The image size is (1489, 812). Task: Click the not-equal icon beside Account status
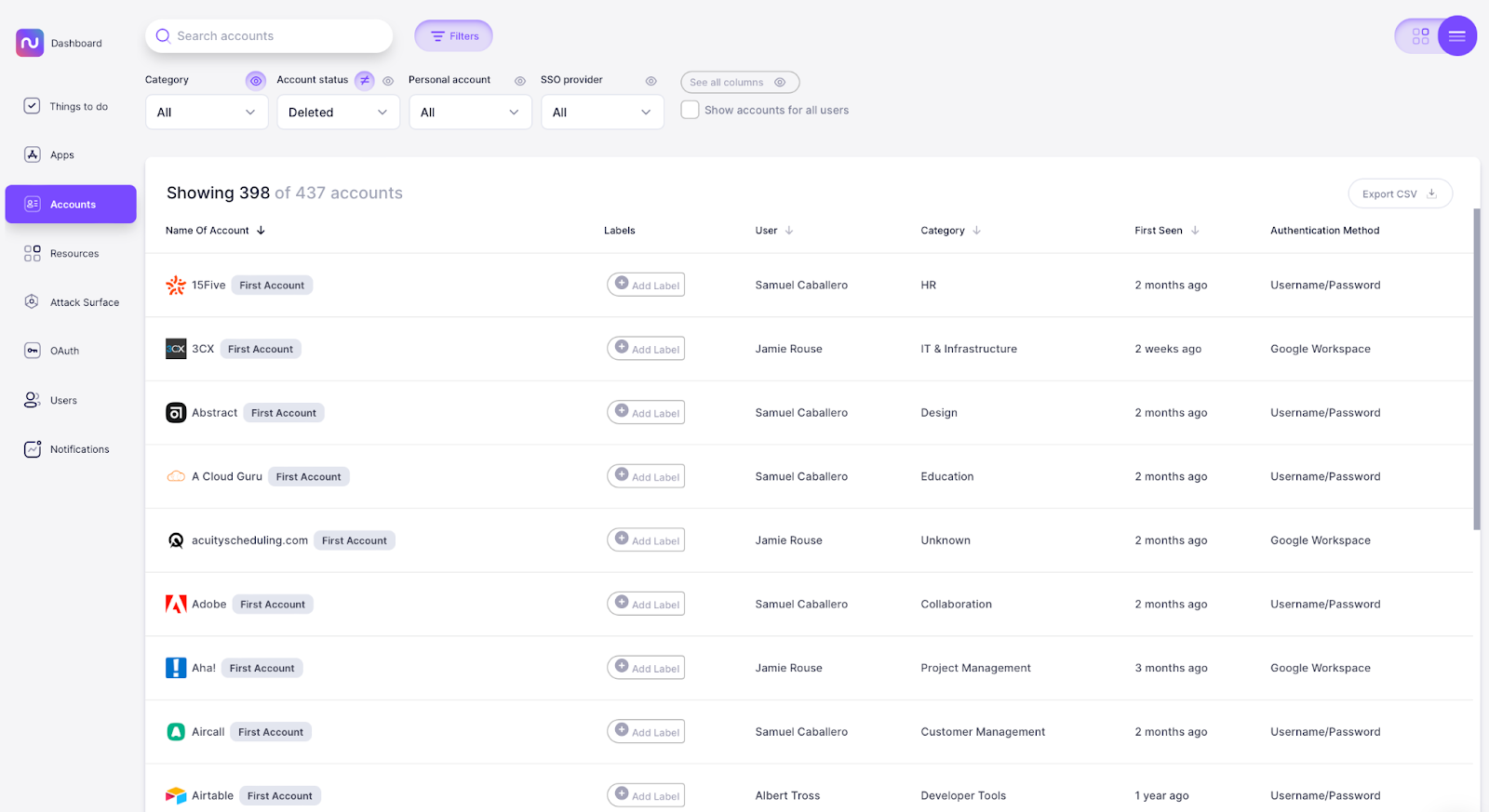[365, 80]
